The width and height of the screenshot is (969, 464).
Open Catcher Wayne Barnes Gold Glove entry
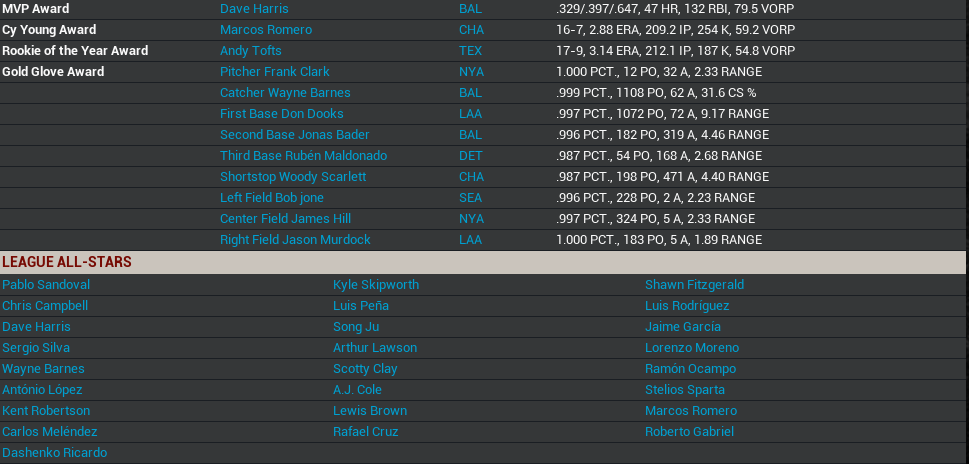[285, 93]
